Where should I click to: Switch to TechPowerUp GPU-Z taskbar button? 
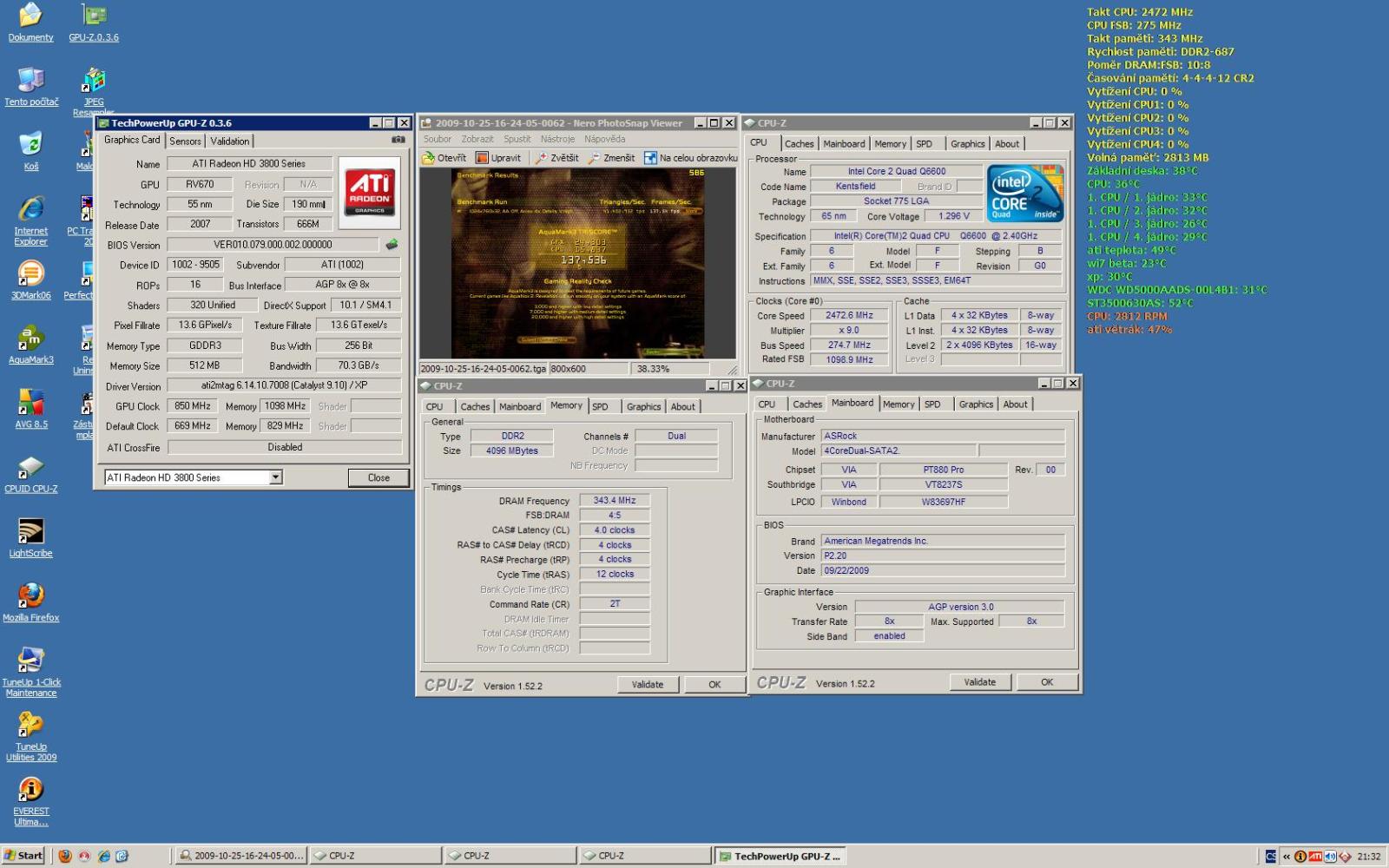pos(780,856)
